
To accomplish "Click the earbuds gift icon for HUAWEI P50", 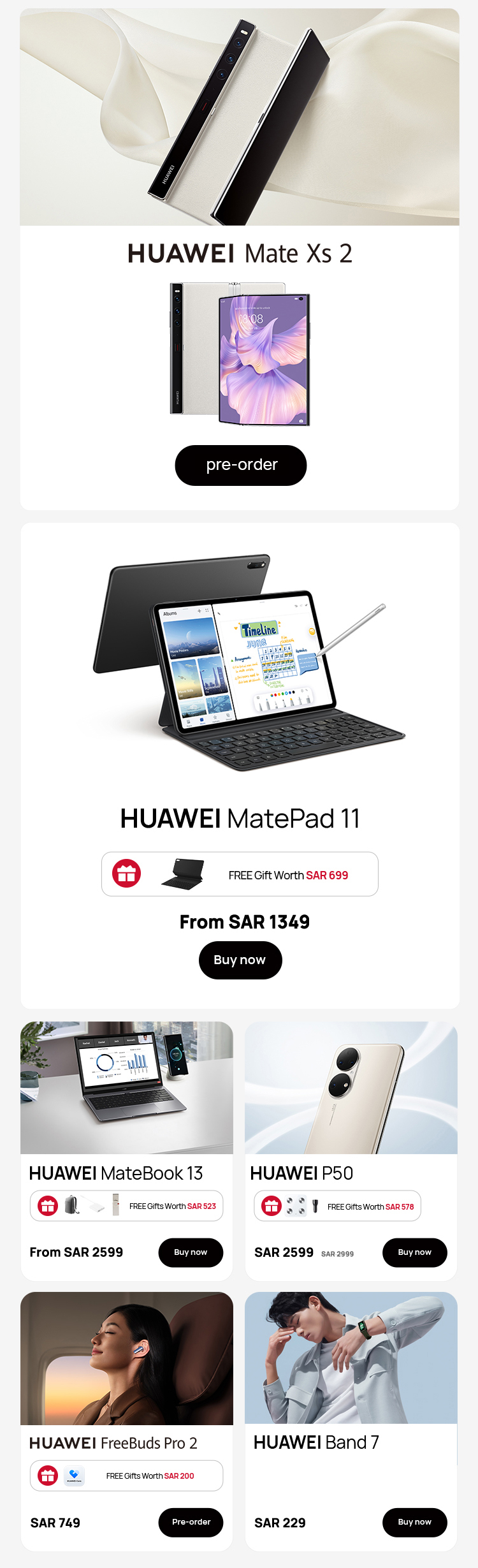I will tap(296, 1206).
